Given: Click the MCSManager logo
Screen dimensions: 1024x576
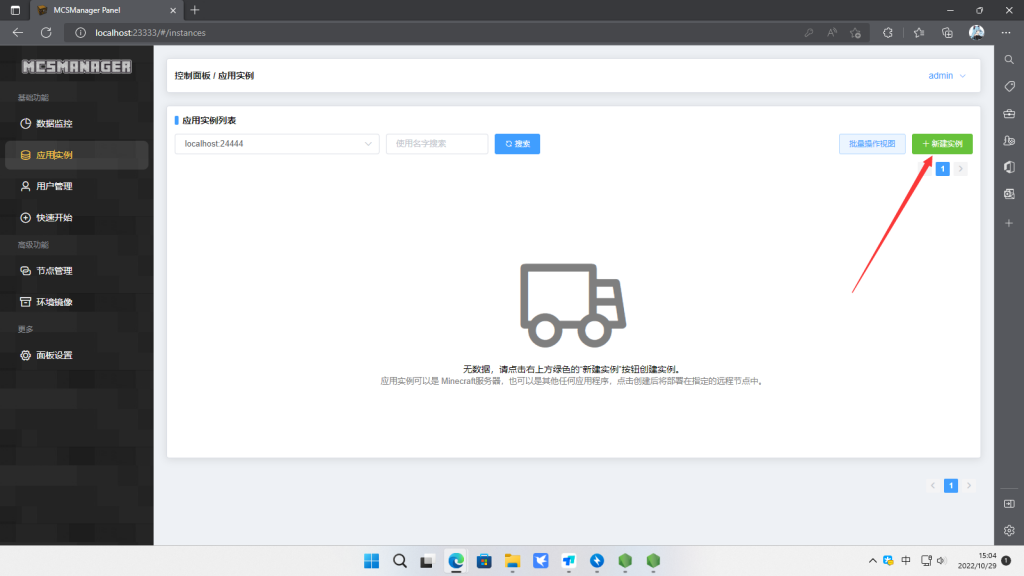Looking at the screenshot, I should pos(76,67).
